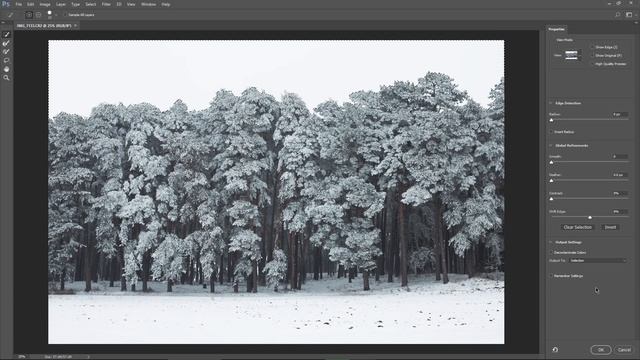Toggle Show Edge checkbox
The width and height of the screenshot is (640, 360).
coord(593,47)
